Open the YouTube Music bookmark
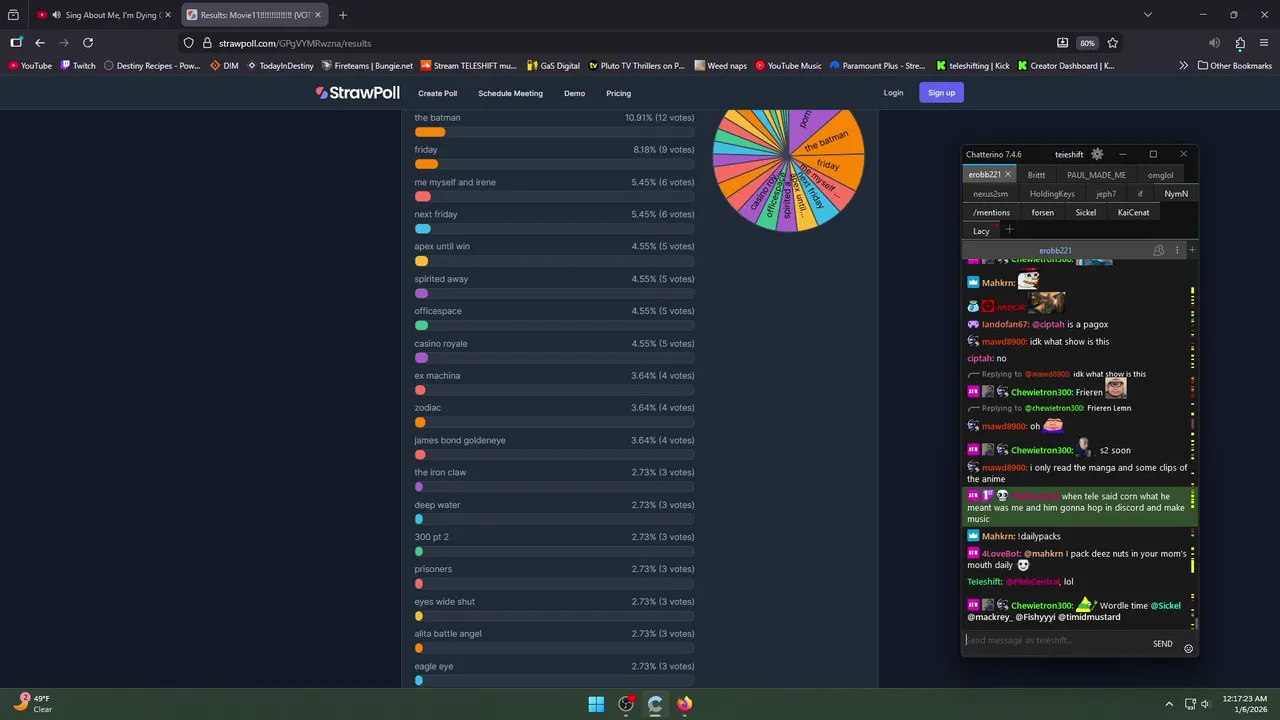Screen dimensions: 1280x720 coord(788,66)
